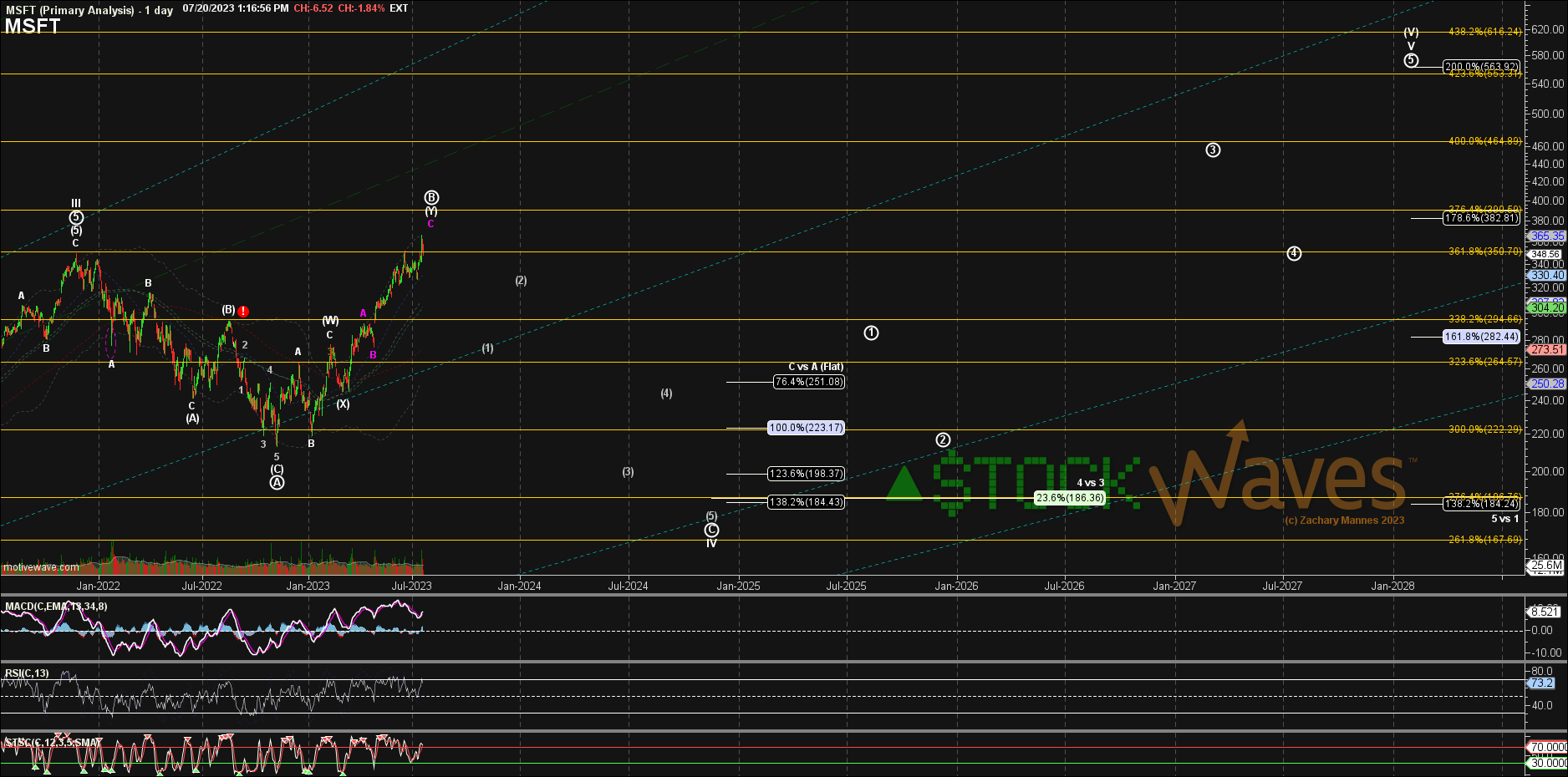Click the STSC(C,12,3,5,SMA) indicator label
Image resolution: width=1568 pixels, height=777 pixels.
[53, 743]
